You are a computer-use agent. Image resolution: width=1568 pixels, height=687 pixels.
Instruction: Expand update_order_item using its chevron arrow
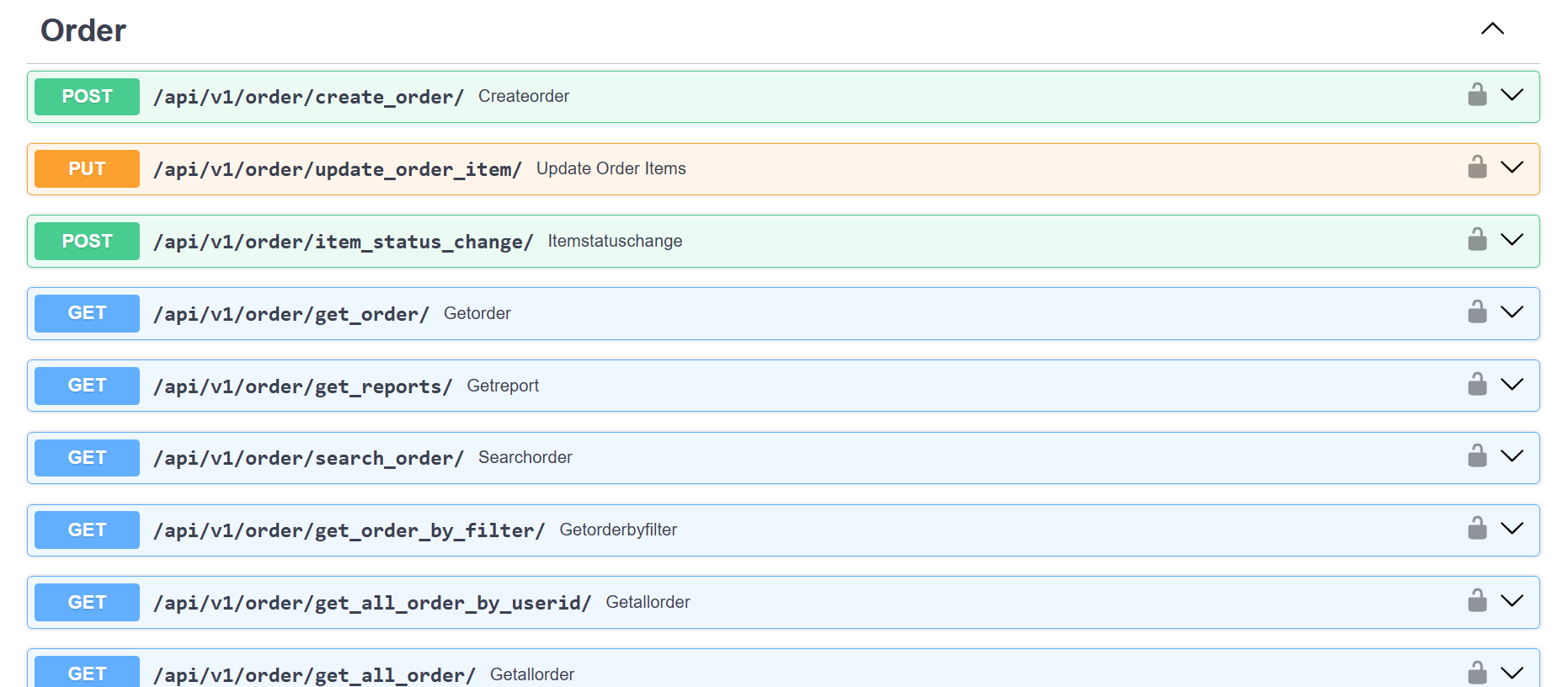[x=1512, y=168]
